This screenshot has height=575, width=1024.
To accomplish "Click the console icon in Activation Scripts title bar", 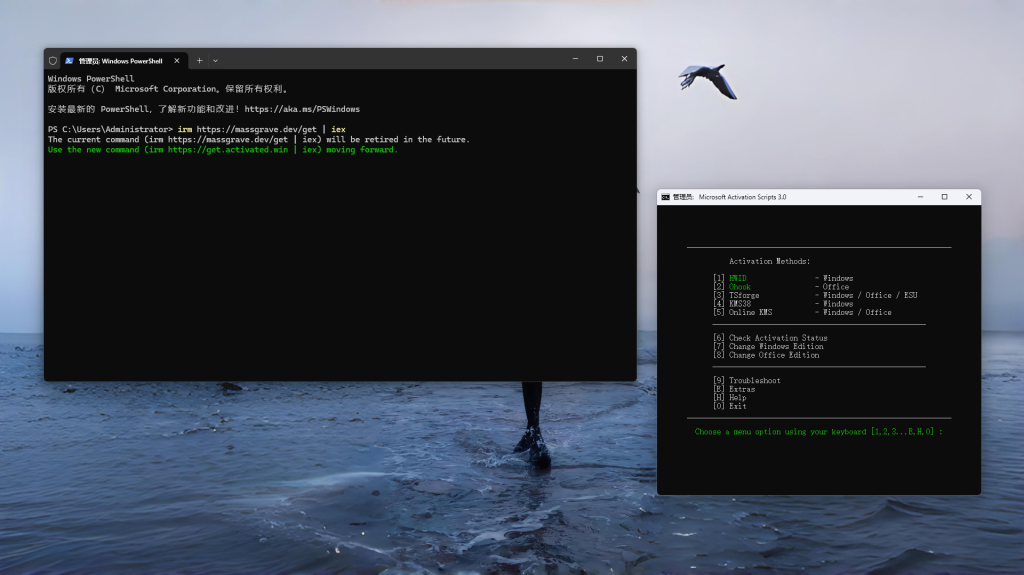I will click(665, 197).
